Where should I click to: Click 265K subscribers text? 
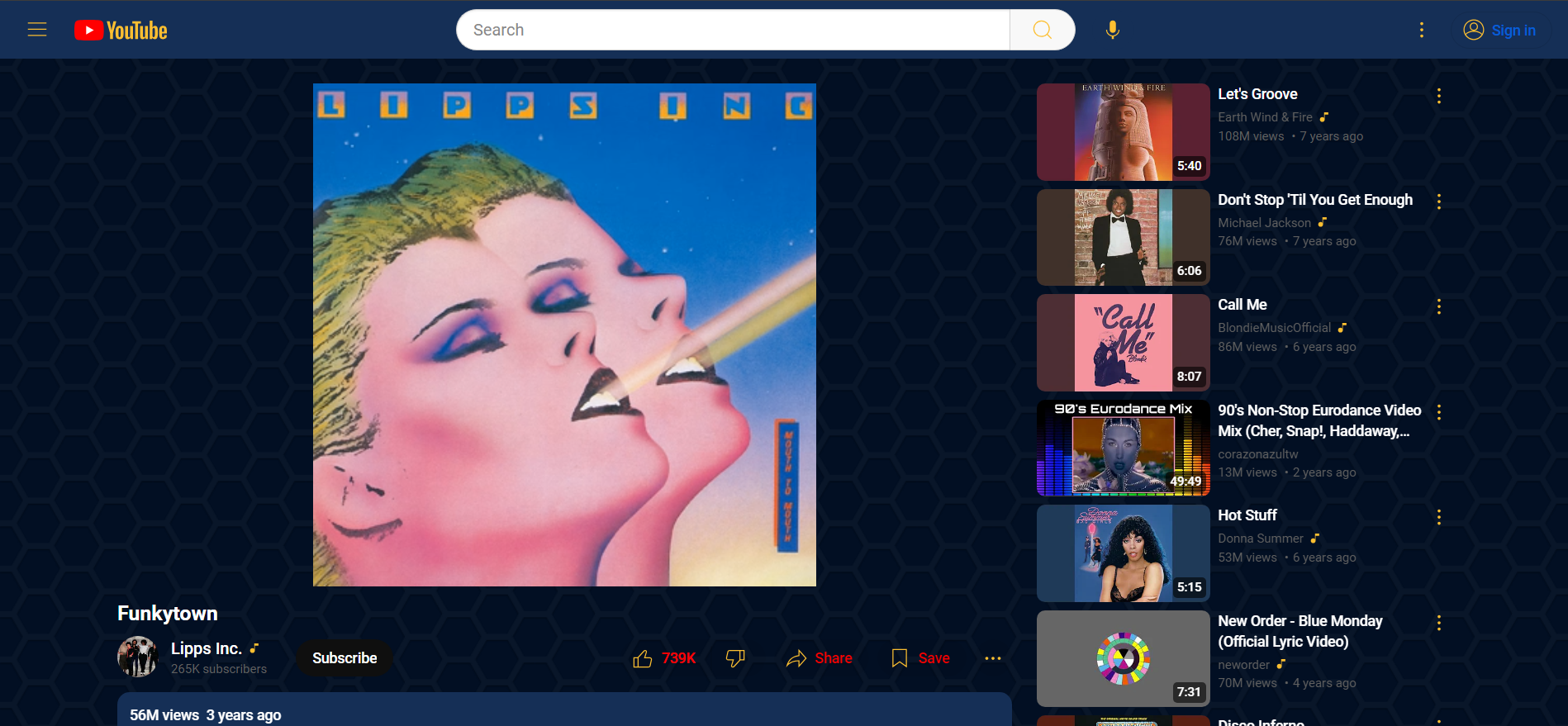click(219, 669)
